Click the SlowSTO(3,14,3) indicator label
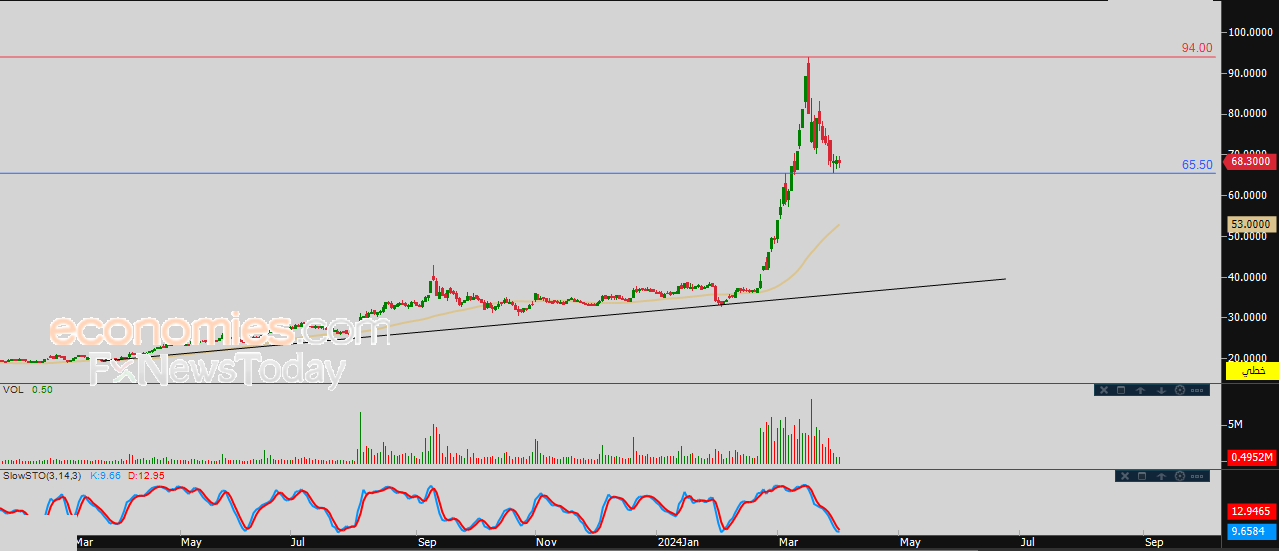The height and width of the screenshot is (551, 1279). pyautogui.click(x=43, y=476)
